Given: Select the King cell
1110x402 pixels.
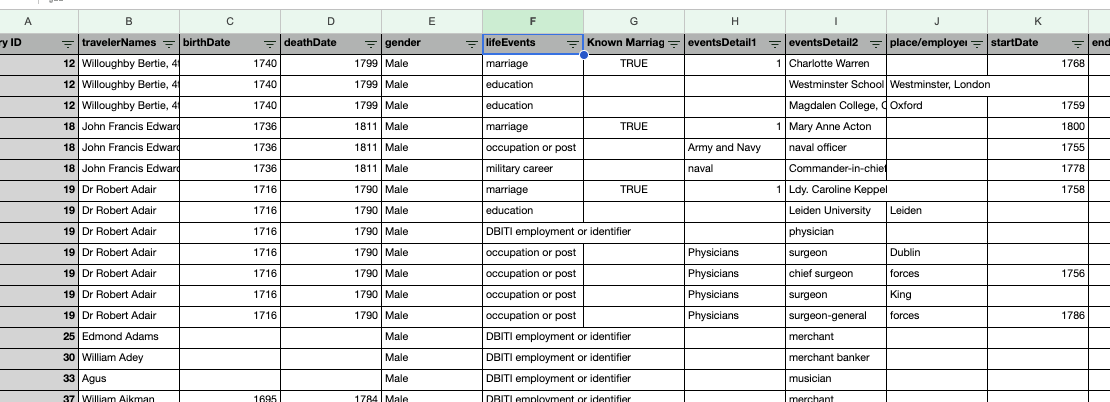Looking at the screenshot, I should (x=937, y=294).
